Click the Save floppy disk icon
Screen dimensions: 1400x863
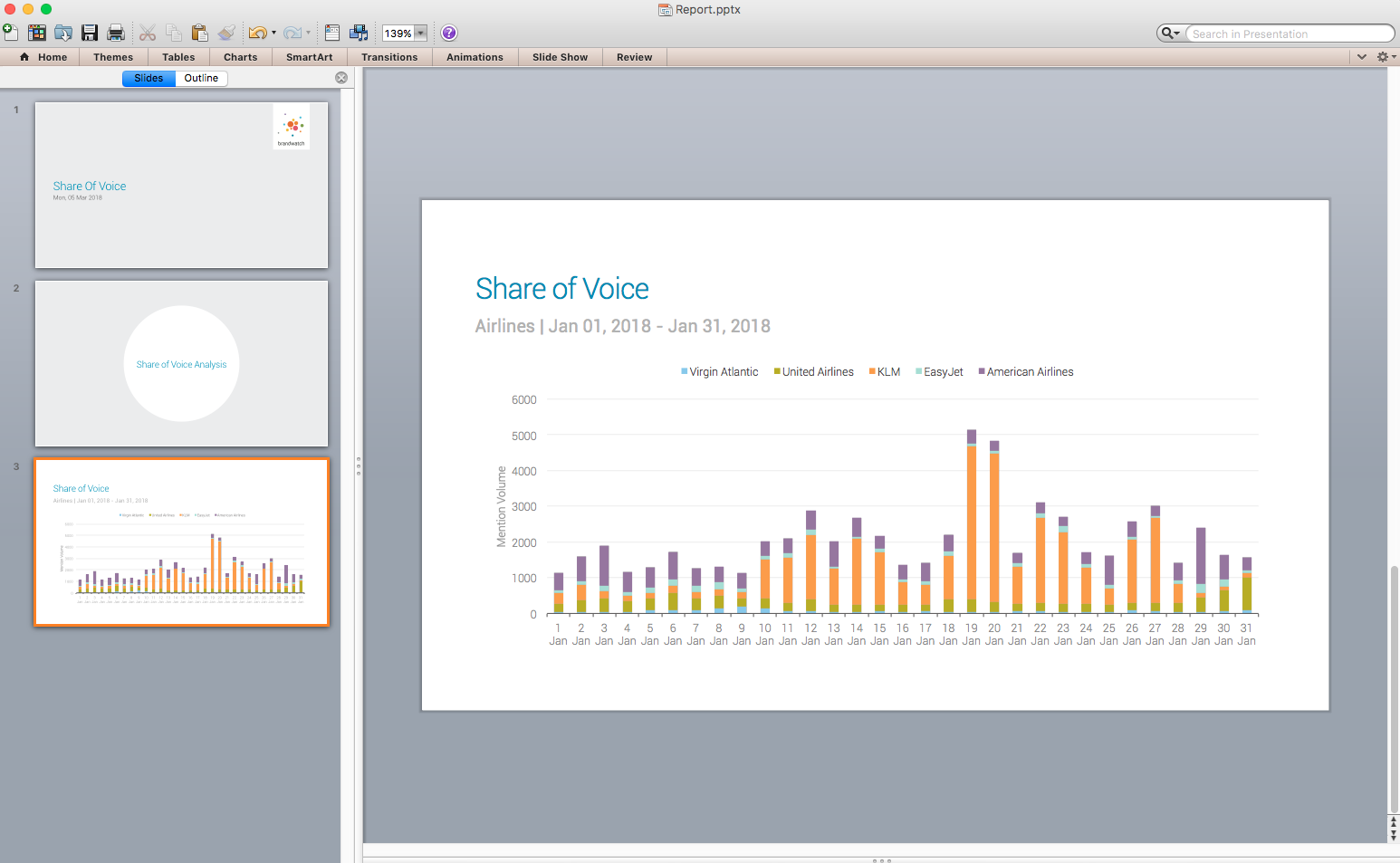90,33
